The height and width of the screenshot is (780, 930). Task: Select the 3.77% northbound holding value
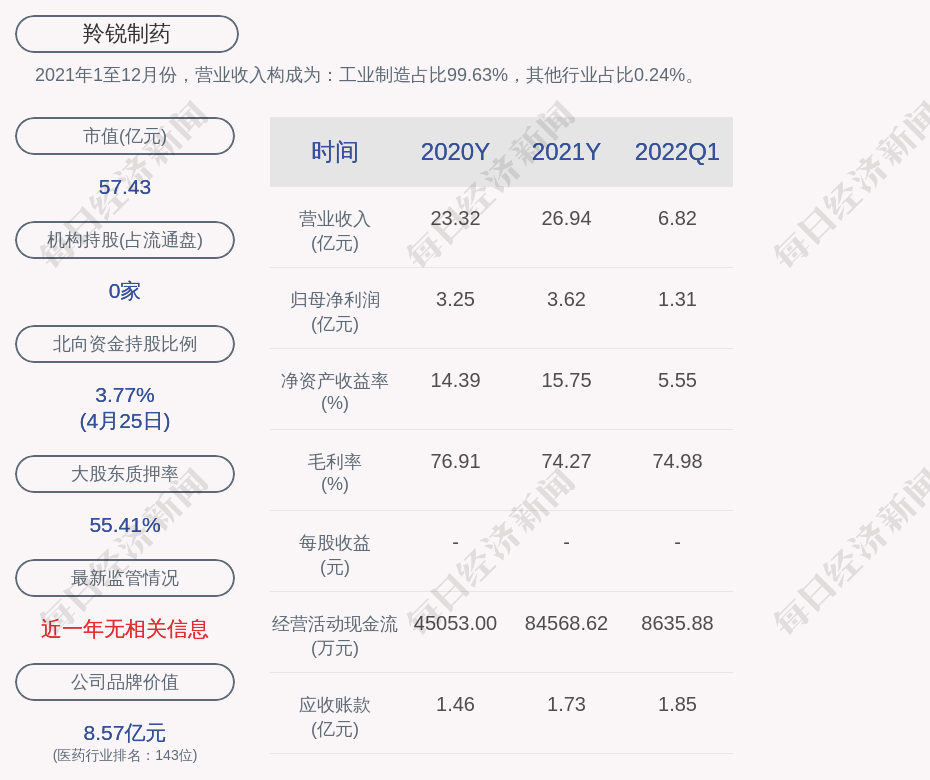click(x=125, y=395)
